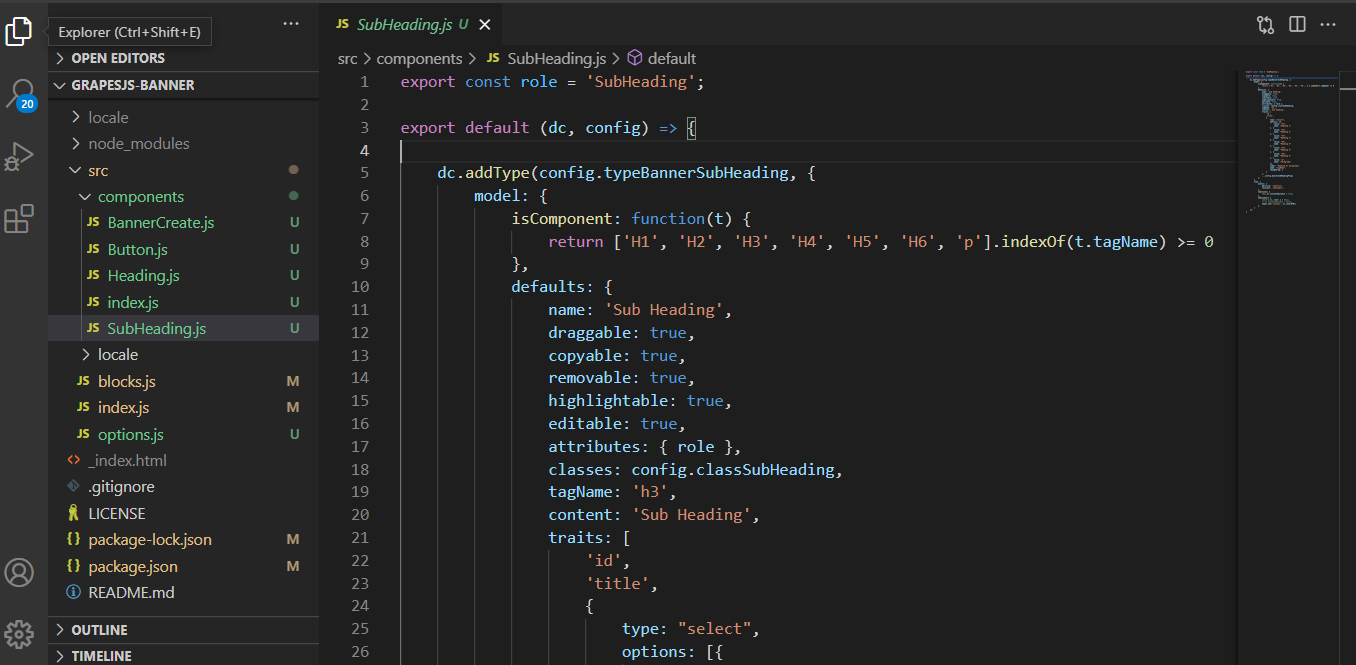Screen dimensions: 1356x665
Task: Click SubHeading.js in the breadcrumb path
Action: pyautogui.click(x=556, y=59)
